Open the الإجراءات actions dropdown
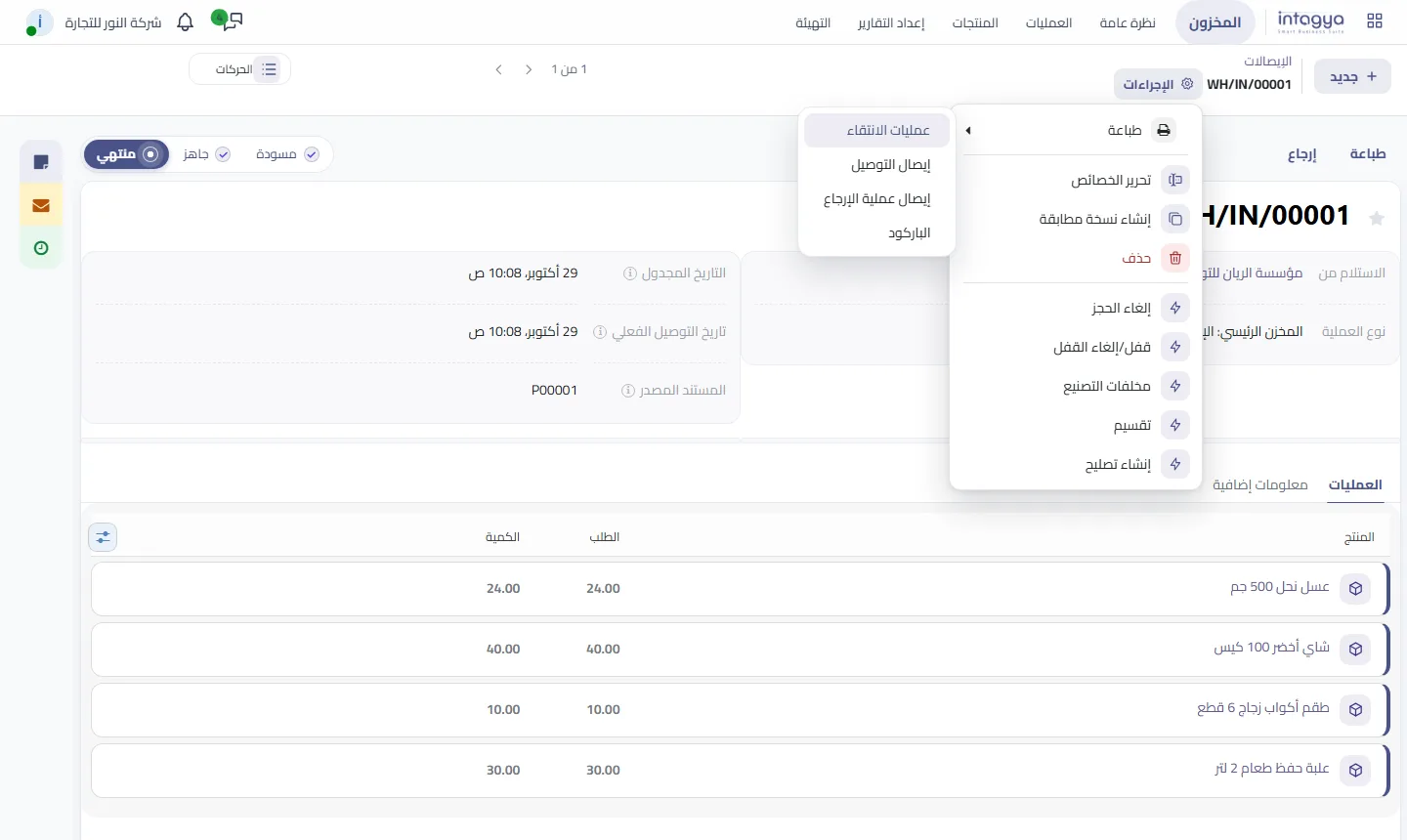This screenshot has width=1407, height=840. [1158, 84]
